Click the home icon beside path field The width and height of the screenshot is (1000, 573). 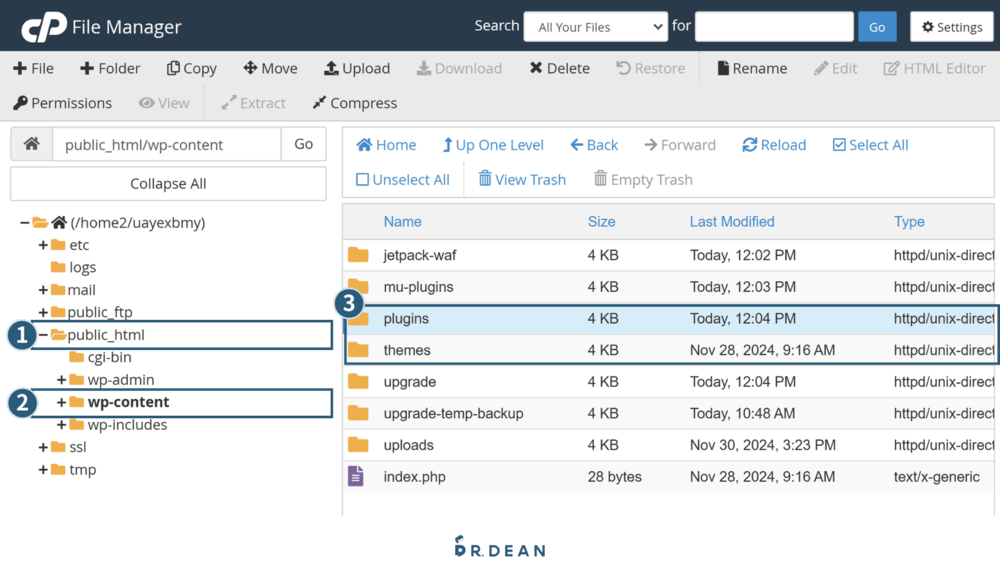click(31, 144)
